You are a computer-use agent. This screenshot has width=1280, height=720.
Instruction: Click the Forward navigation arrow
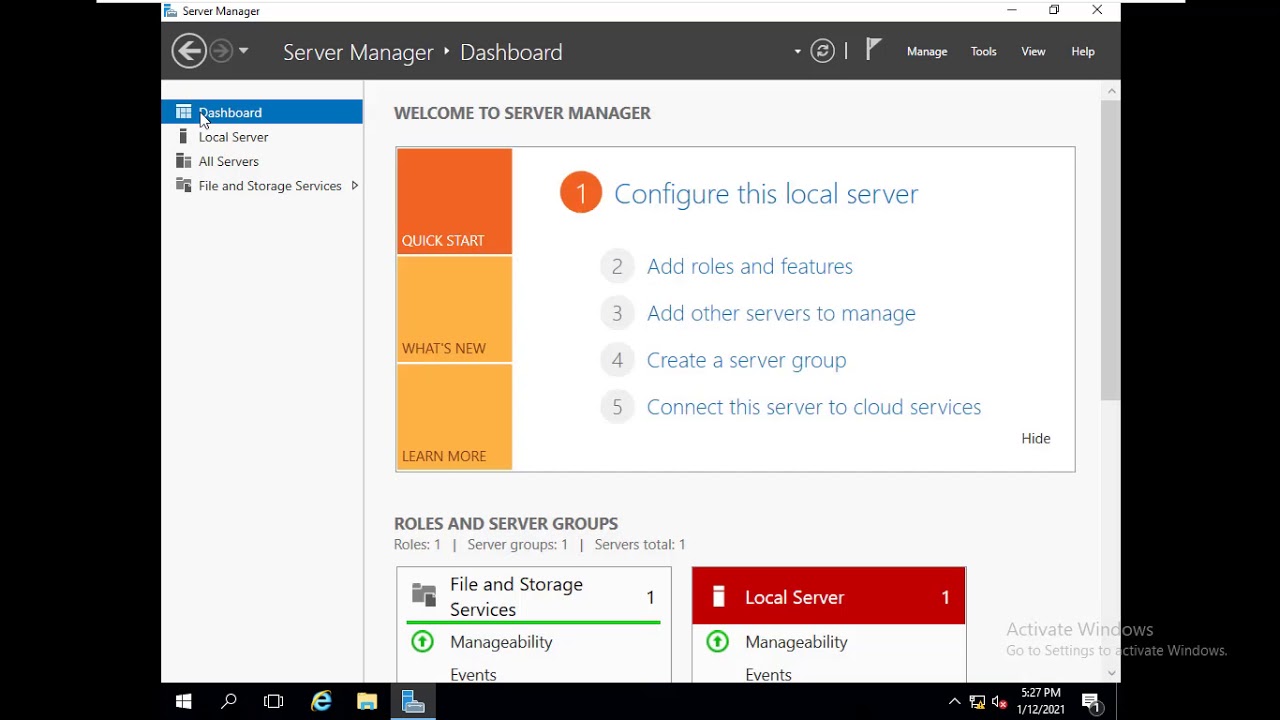pyautogui.click(x=221, y=51)
